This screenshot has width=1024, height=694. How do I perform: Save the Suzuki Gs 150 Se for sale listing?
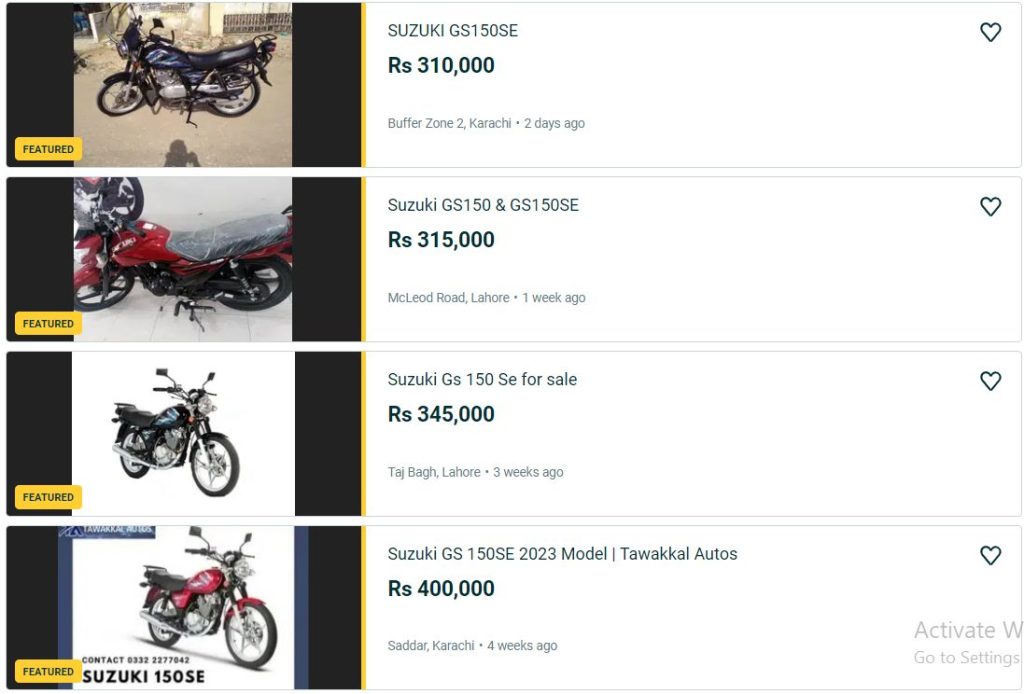click(x=990, y=380)
